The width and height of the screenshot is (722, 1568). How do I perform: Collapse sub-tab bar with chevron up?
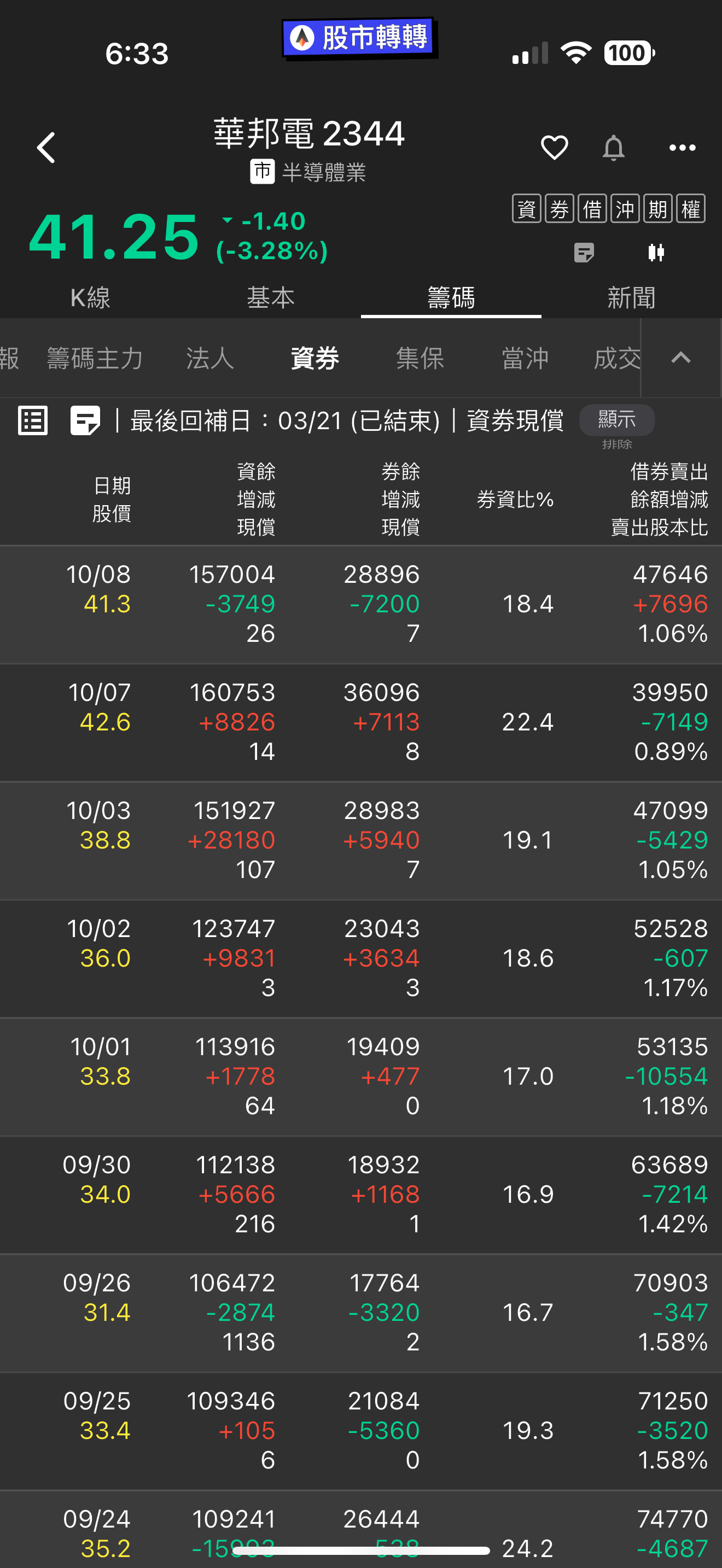[680, 358]
